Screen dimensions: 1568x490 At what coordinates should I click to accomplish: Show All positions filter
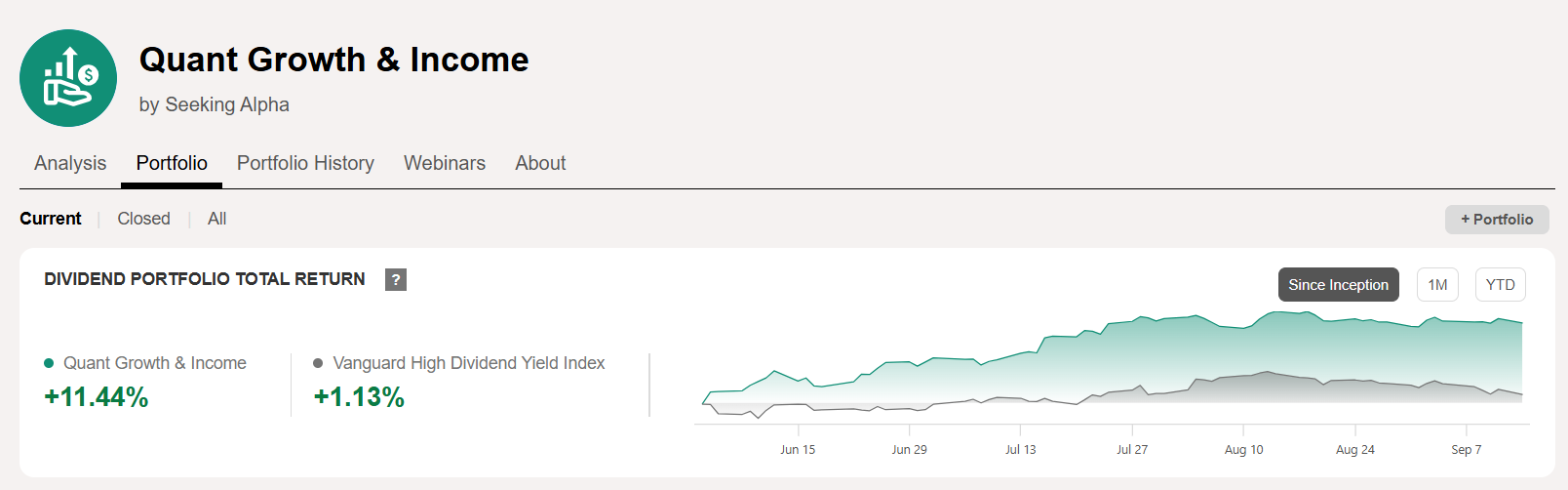(x=216, y=219)
